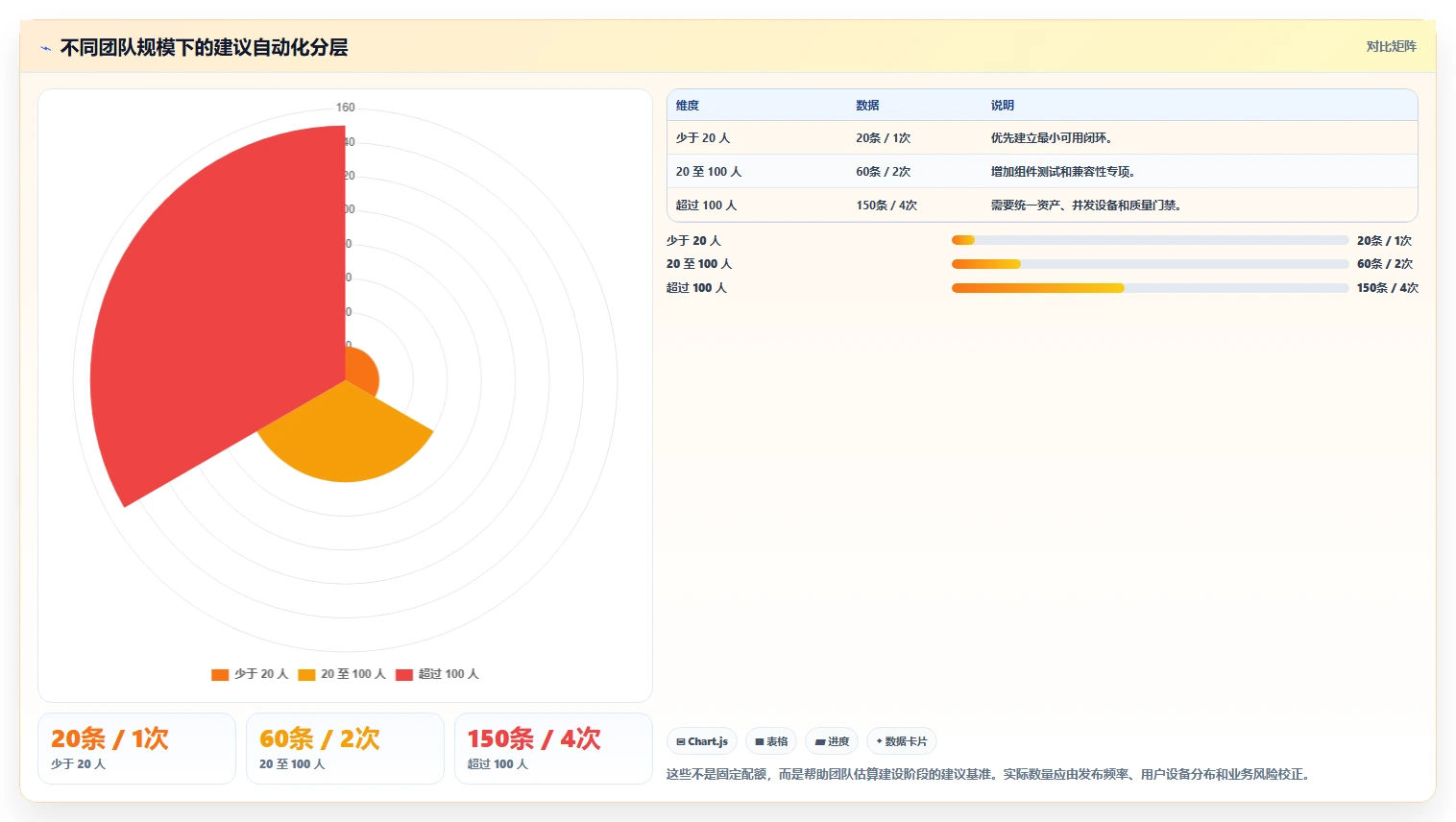Click the 进度 tag chip

832,741
